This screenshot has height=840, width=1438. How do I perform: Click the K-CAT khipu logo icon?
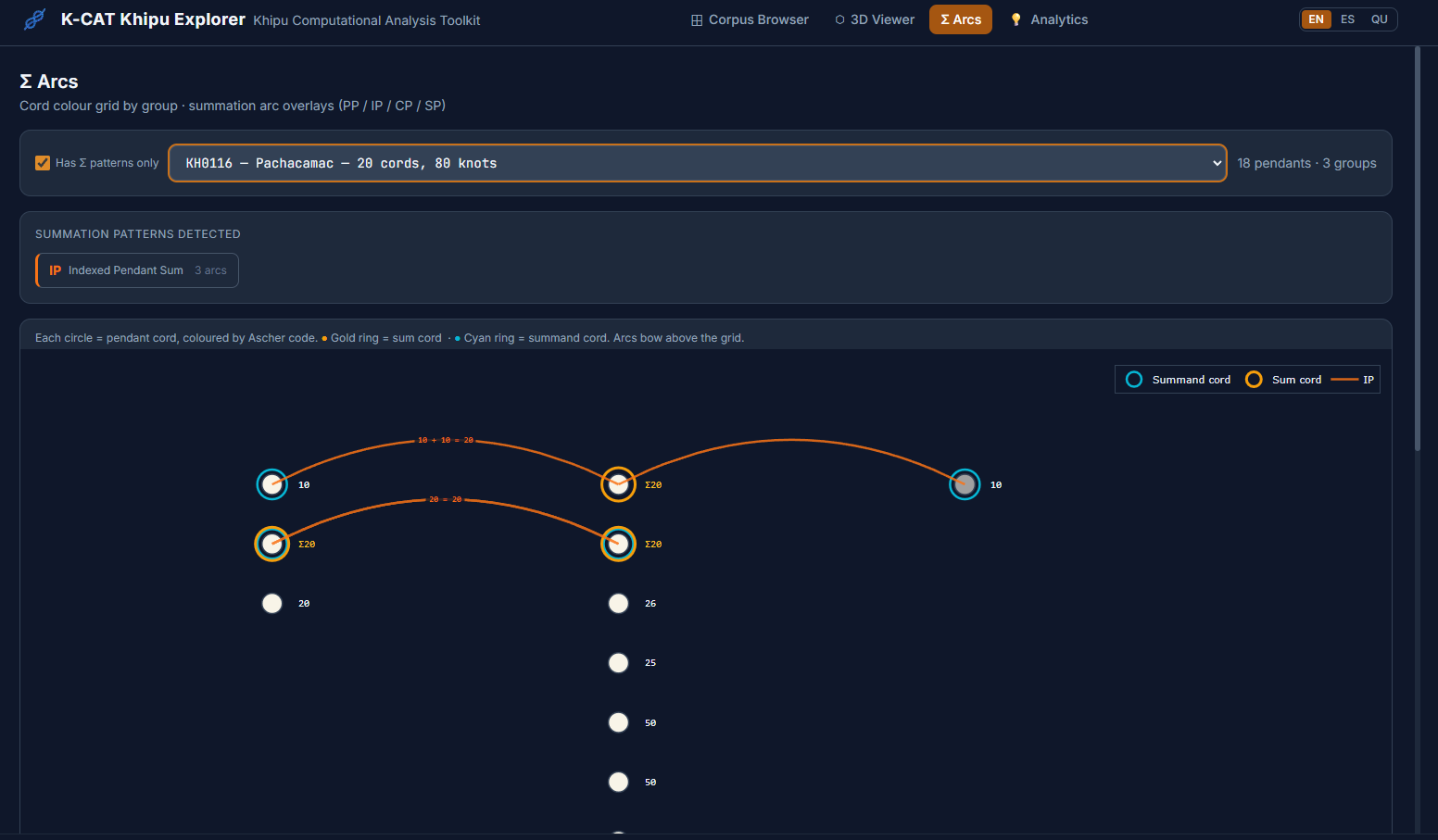pos(34,19)
